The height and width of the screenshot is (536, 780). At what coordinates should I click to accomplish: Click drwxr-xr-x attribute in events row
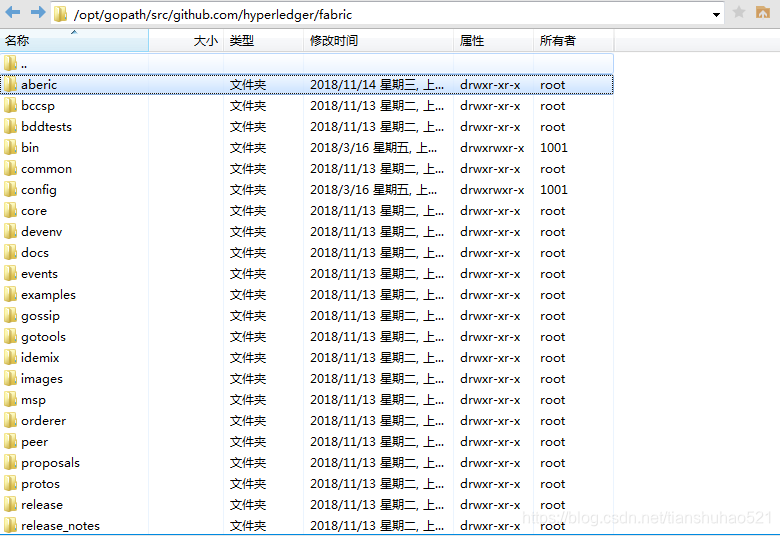click(490, 274)
